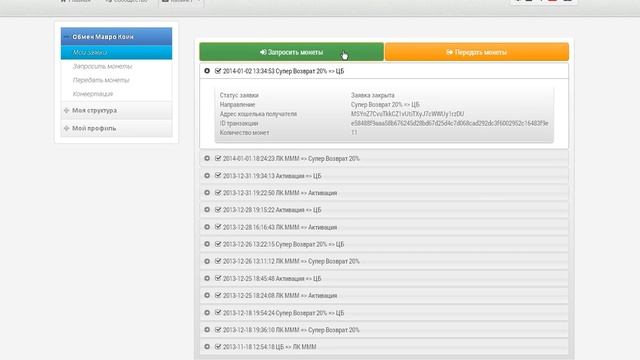This screenshot has width=640, height=360.
Task: Click check icon of 2013-12-26 13:11:12 request
Action: point(218,261)
